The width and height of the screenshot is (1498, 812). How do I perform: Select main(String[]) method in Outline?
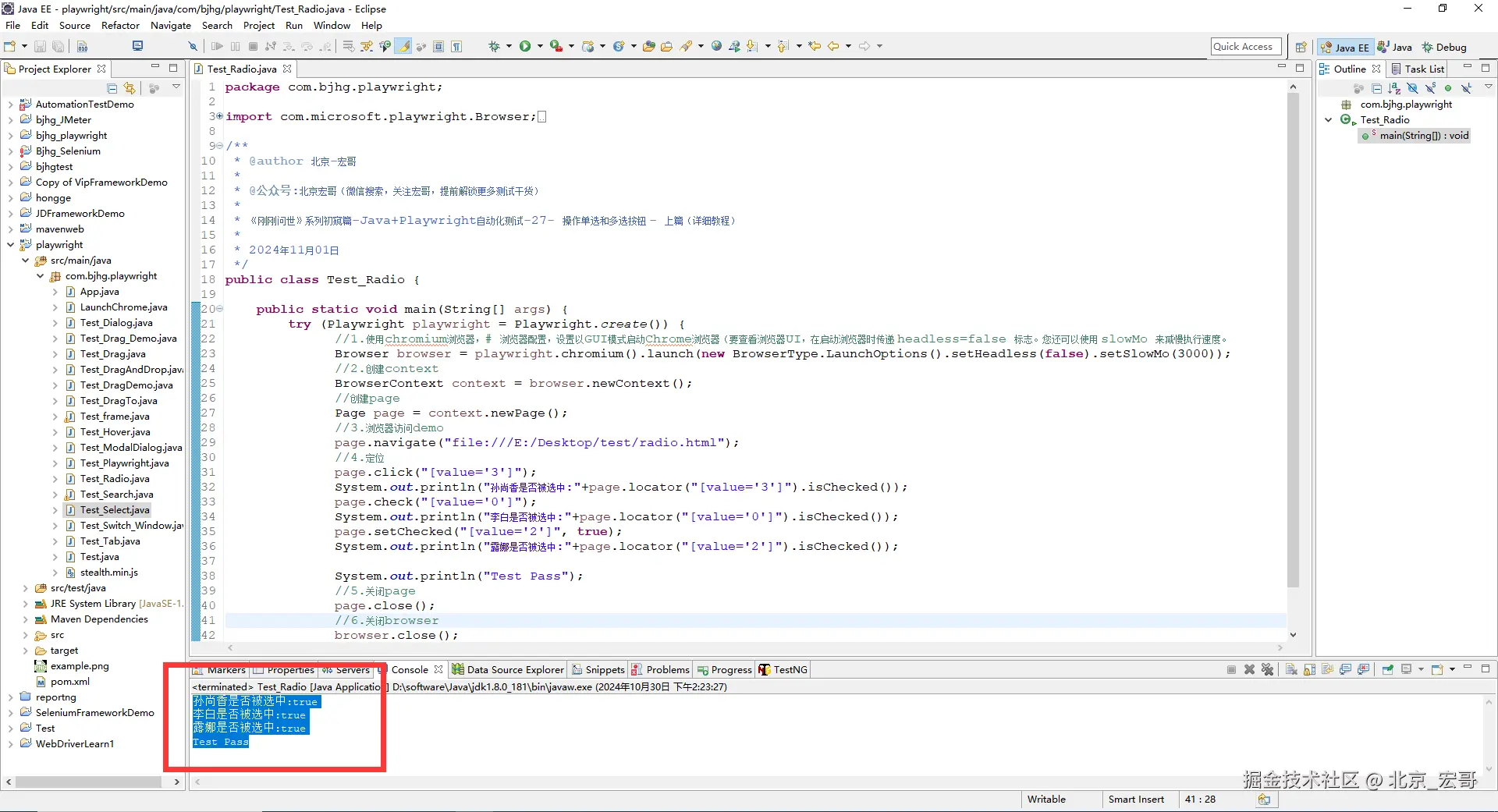(1415, 136)
